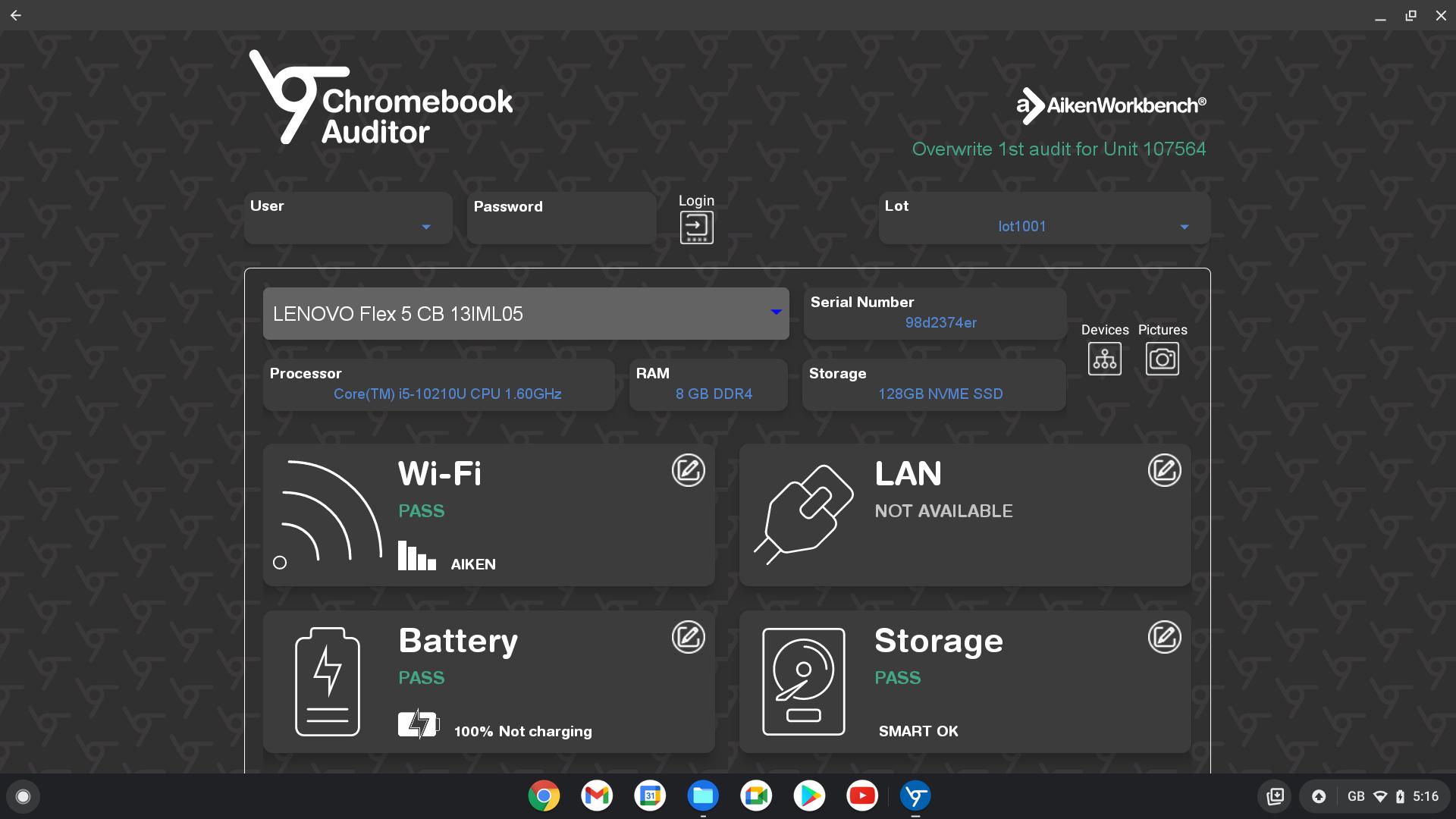
Task: Click the Login button icon
Action: coord(696,227)
